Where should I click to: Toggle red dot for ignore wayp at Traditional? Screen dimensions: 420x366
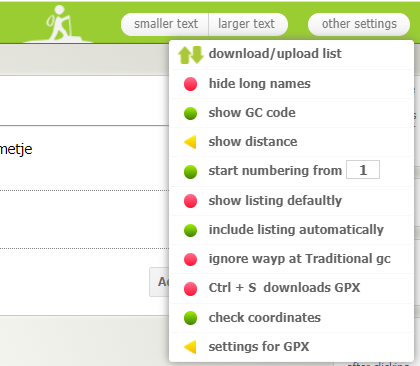pos(190,260)
